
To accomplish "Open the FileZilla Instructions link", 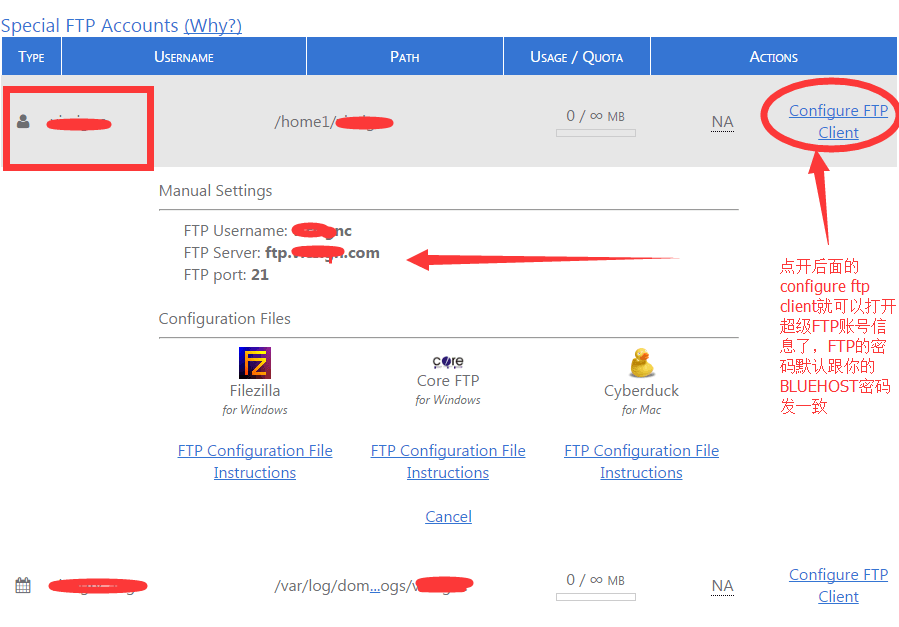I will (254, 472).
